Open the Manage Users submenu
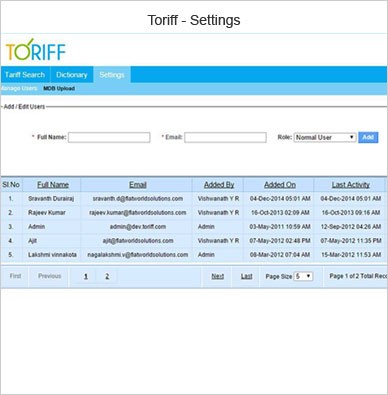The width and height of the screenshot is (388, 395). coord(19,88)
